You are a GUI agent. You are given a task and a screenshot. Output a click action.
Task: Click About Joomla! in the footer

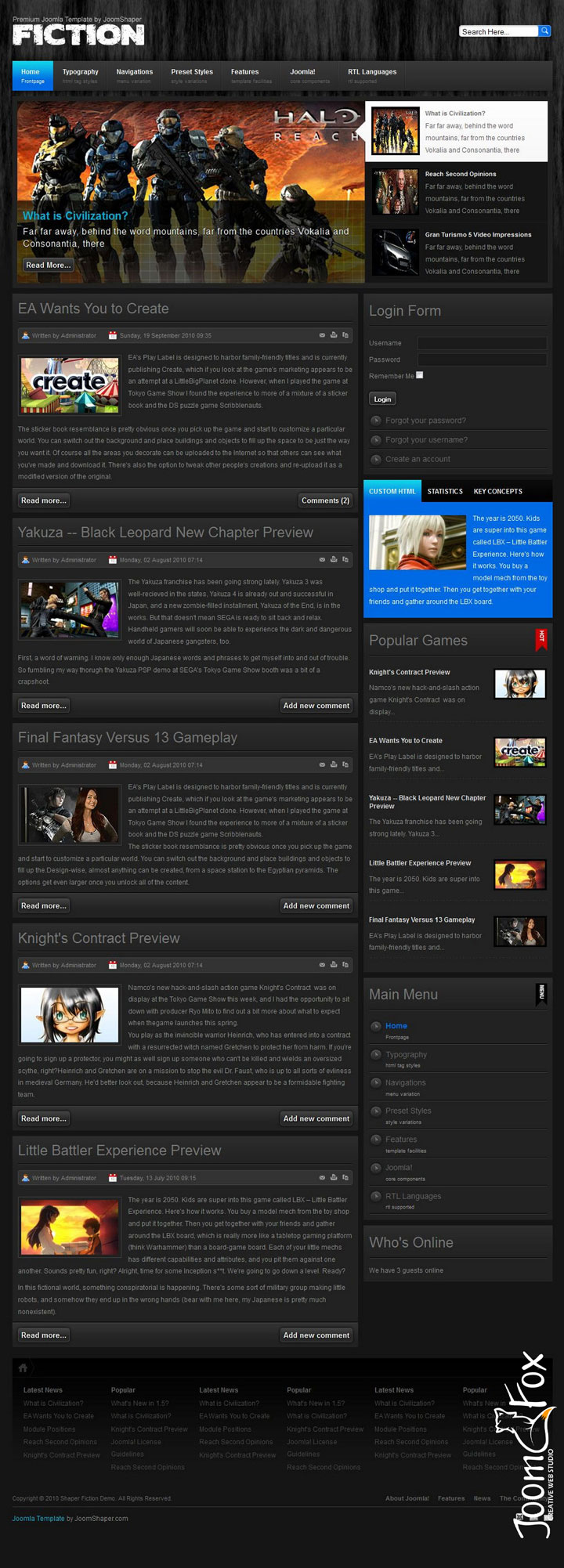click(x=407, y=1498)
